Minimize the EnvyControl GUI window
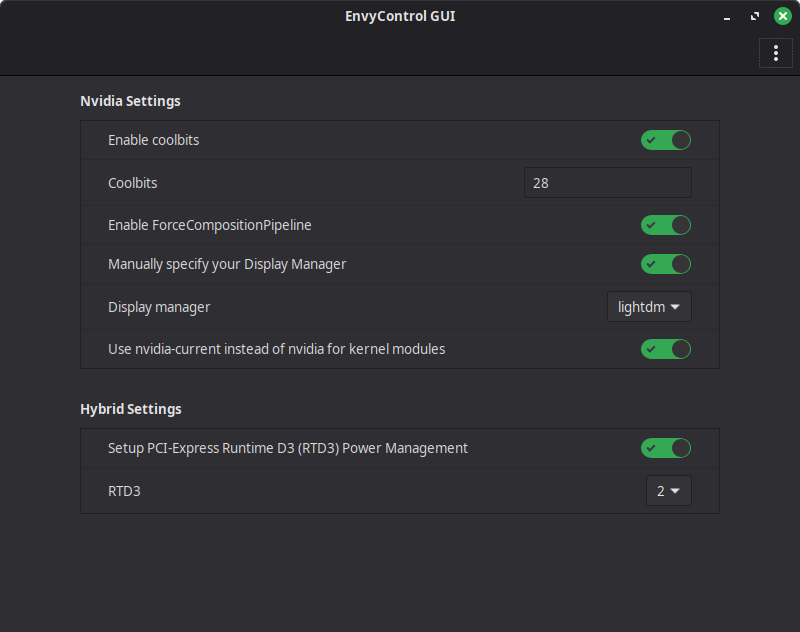 point(728,16)
